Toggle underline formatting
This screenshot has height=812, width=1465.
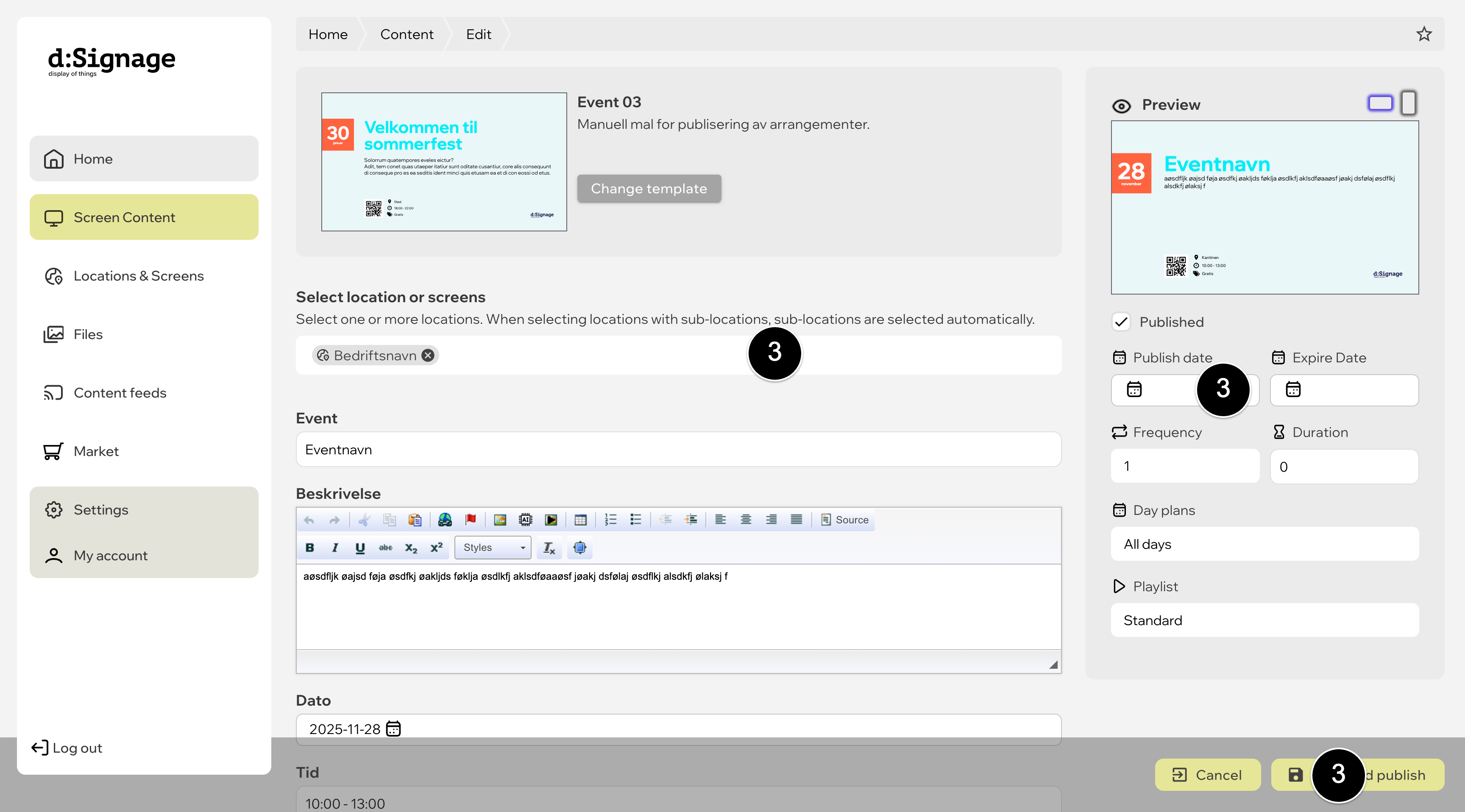click(x=360, y=548)
